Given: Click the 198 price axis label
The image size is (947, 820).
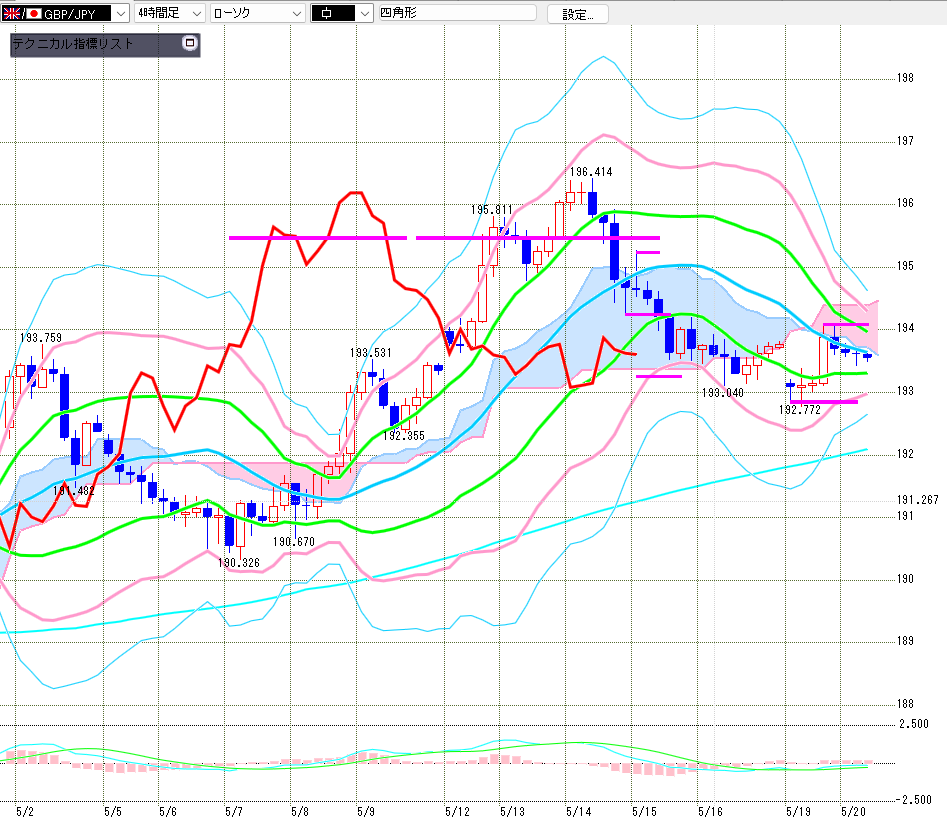Looking at the screenshot, I should pyautogui.click(x=905, y=78).
